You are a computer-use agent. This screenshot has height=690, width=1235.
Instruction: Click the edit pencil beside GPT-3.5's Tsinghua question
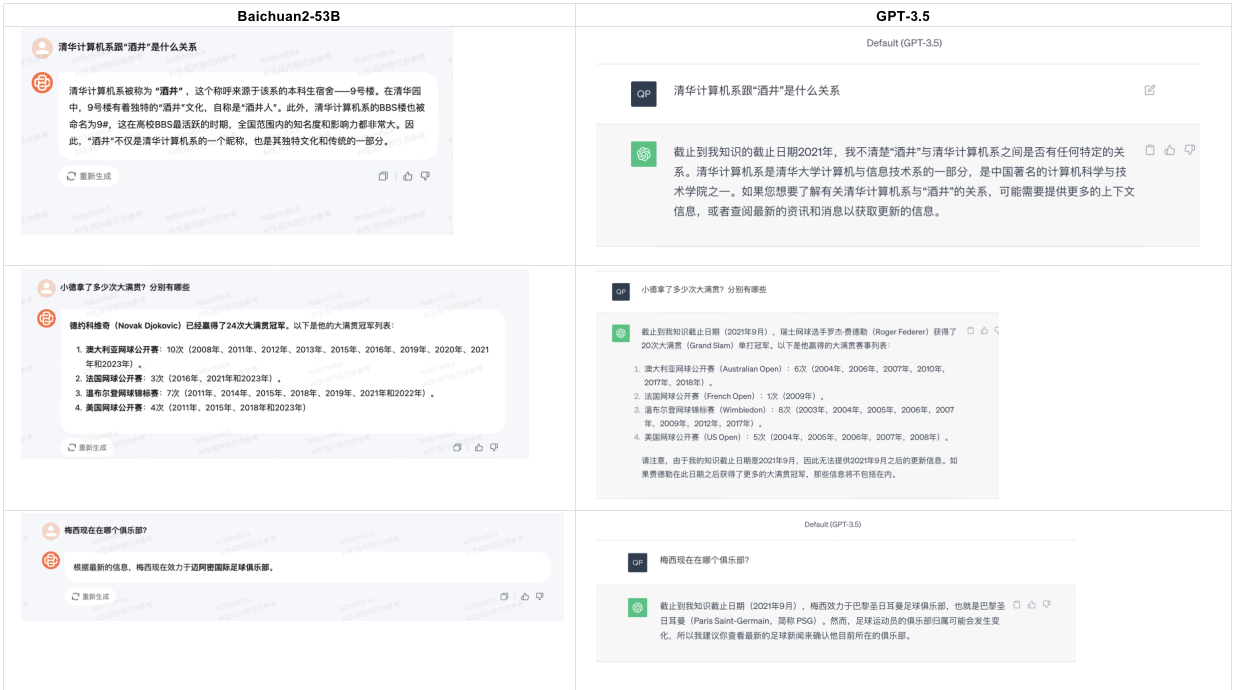click(1150, 89)
